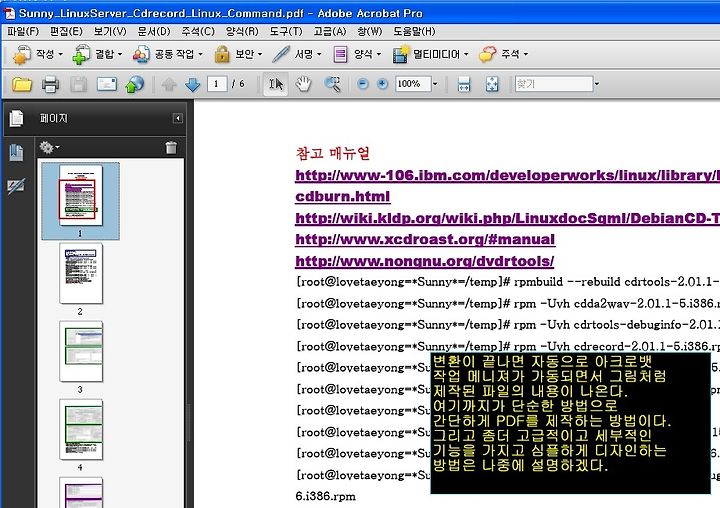Expand the Multimedia dropdown arrow
Screen dimensions: 720x508
click(x=466, y=54)
